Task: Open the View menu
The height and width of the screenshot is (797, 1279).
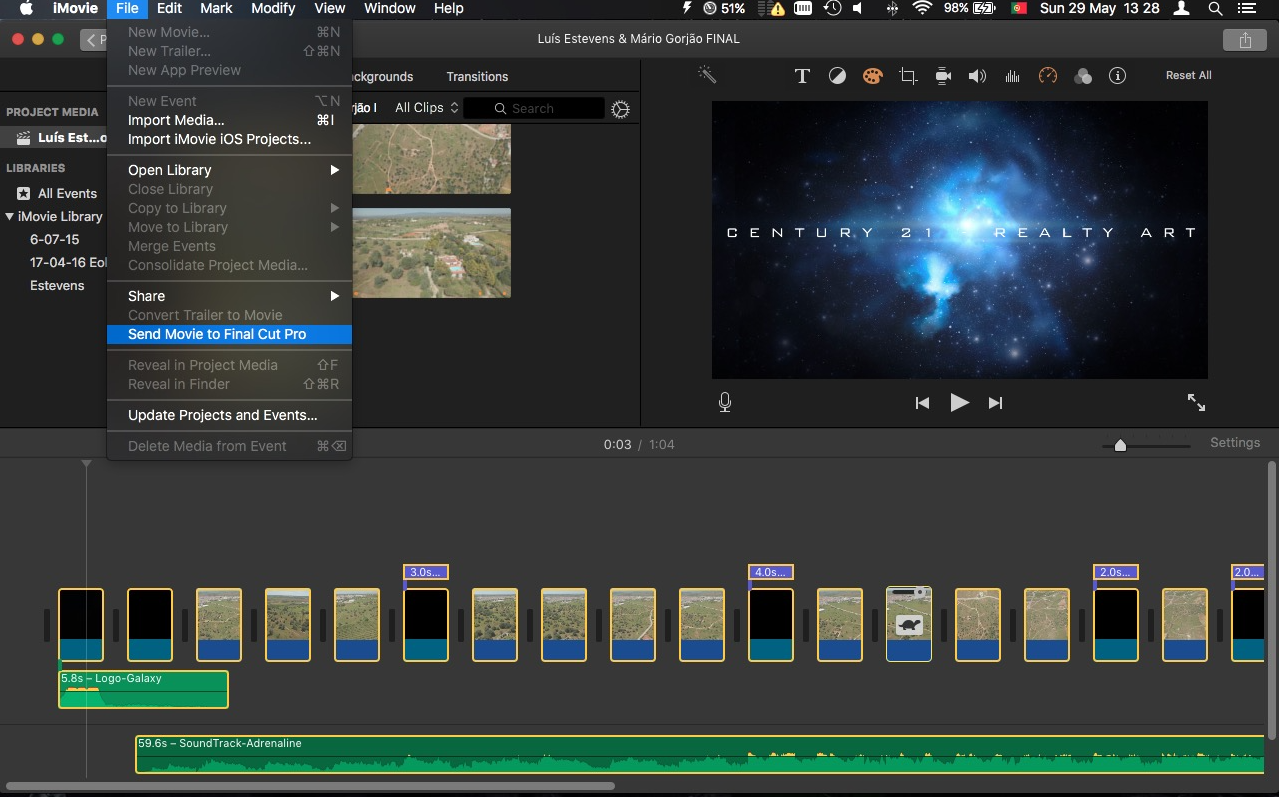Action: point(330,8)
